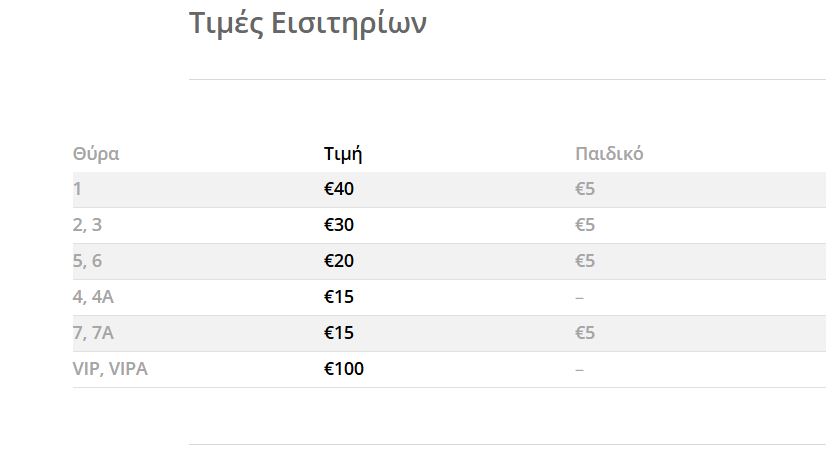The image size is (838, 455).
Task: Click the €5 child price for gates 5, 6
Action: [585, 261]
